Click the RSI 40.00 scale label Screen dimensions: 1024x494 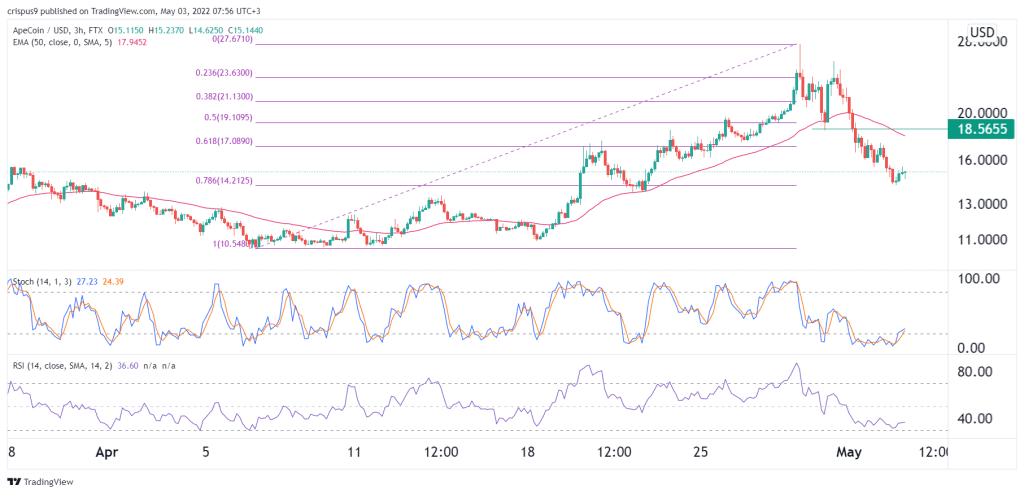(x=976, y=418)
